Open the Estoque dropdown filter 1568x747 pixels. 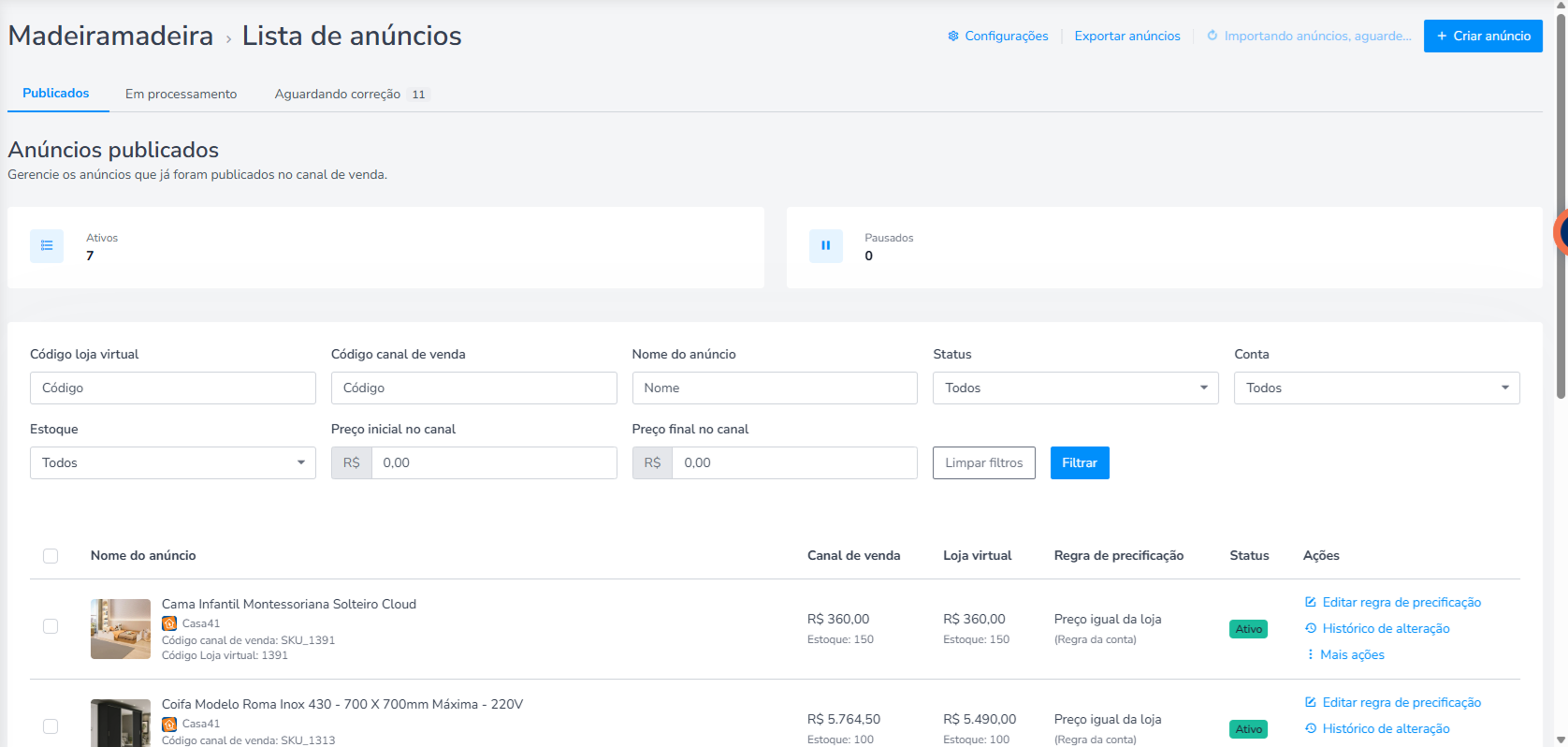pyautogui.click(x=172, y=462)
